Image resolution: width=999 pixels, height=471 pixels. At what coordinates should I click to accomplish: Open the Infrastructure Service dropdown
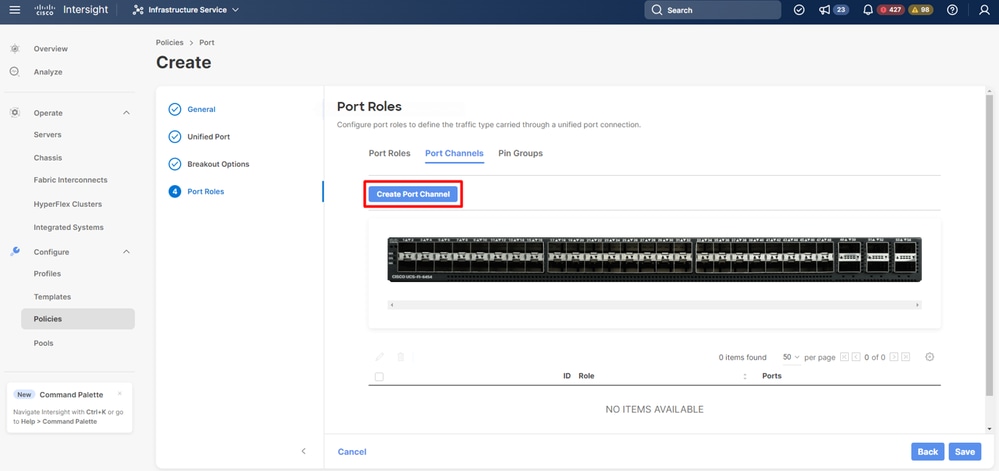185,10
